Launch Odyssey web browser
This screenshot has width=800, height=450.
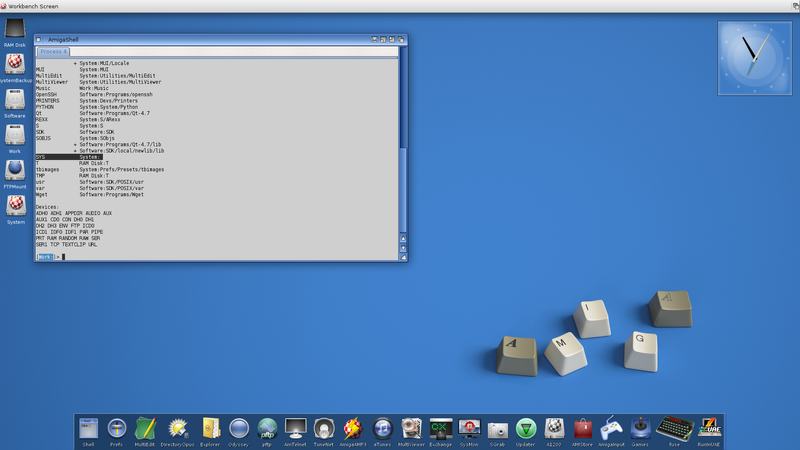(238, 429)
